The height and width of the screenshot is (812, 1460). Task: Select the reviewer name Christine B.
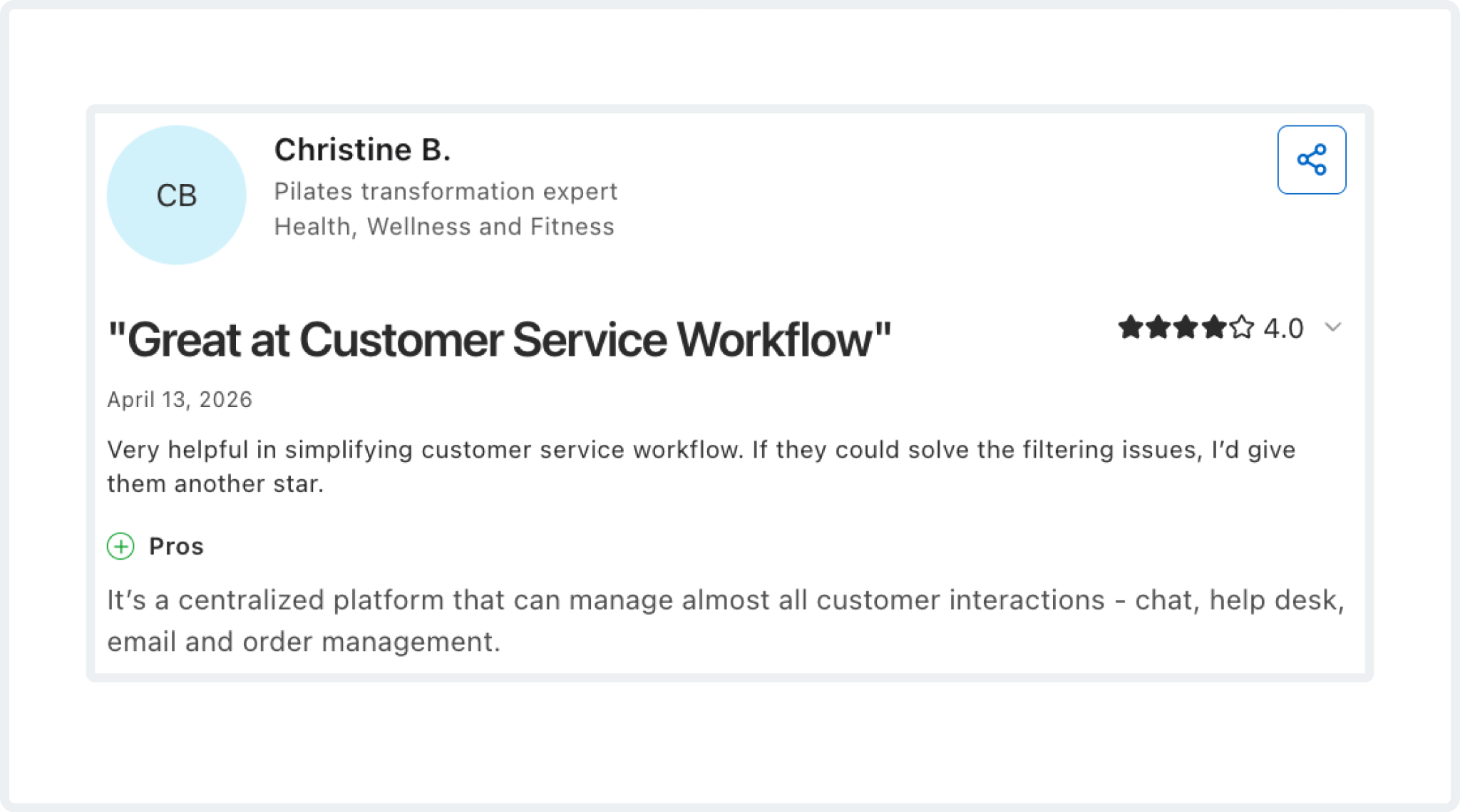point(362,150)
